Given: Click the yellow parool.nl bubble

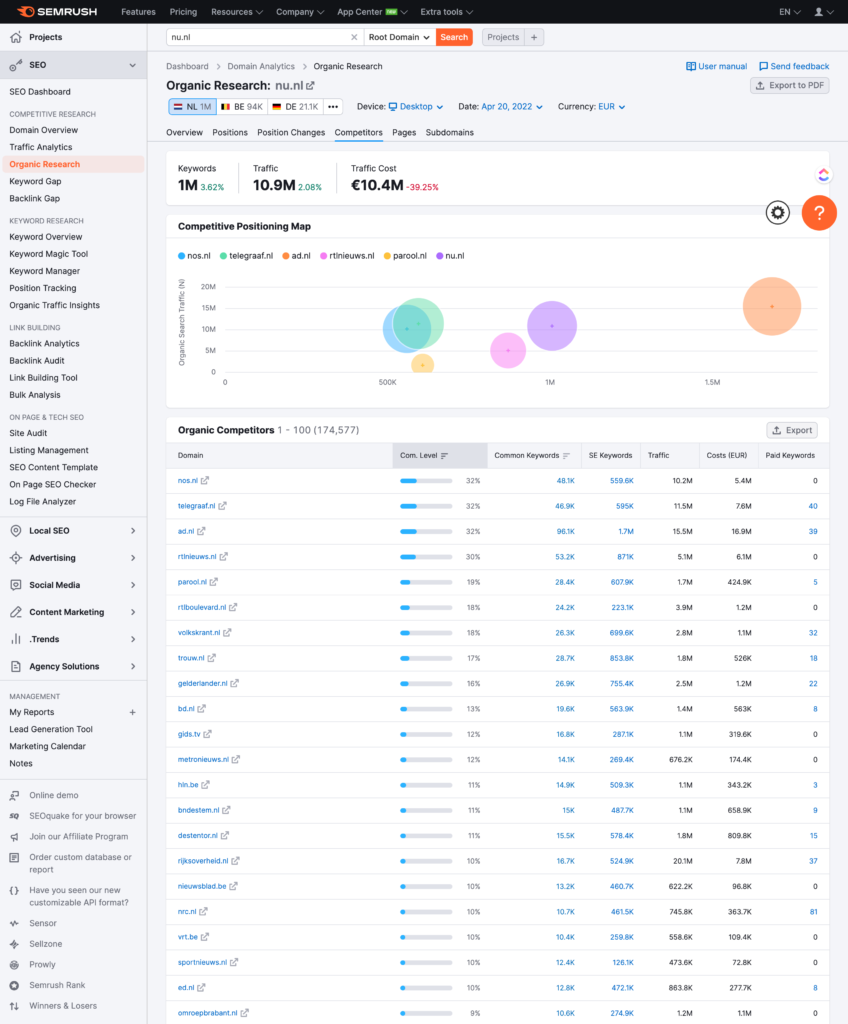Looking at the screenshot, I should click(423, 364).
